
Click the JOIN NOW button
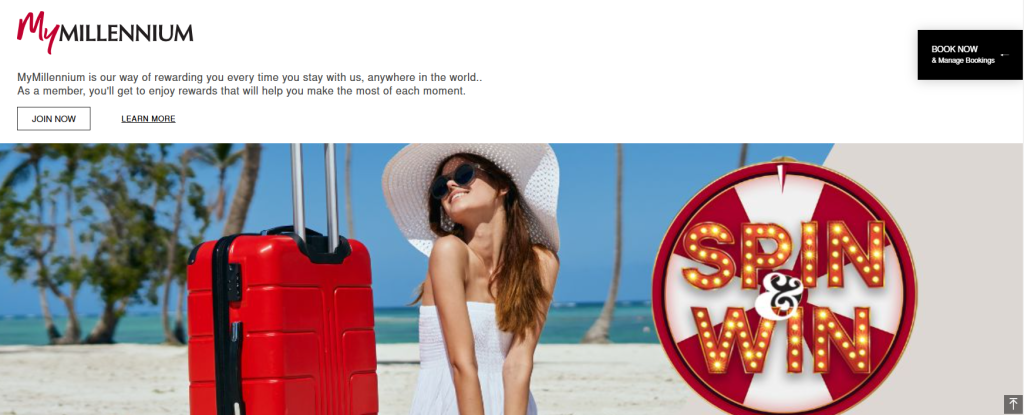(54, 119)
